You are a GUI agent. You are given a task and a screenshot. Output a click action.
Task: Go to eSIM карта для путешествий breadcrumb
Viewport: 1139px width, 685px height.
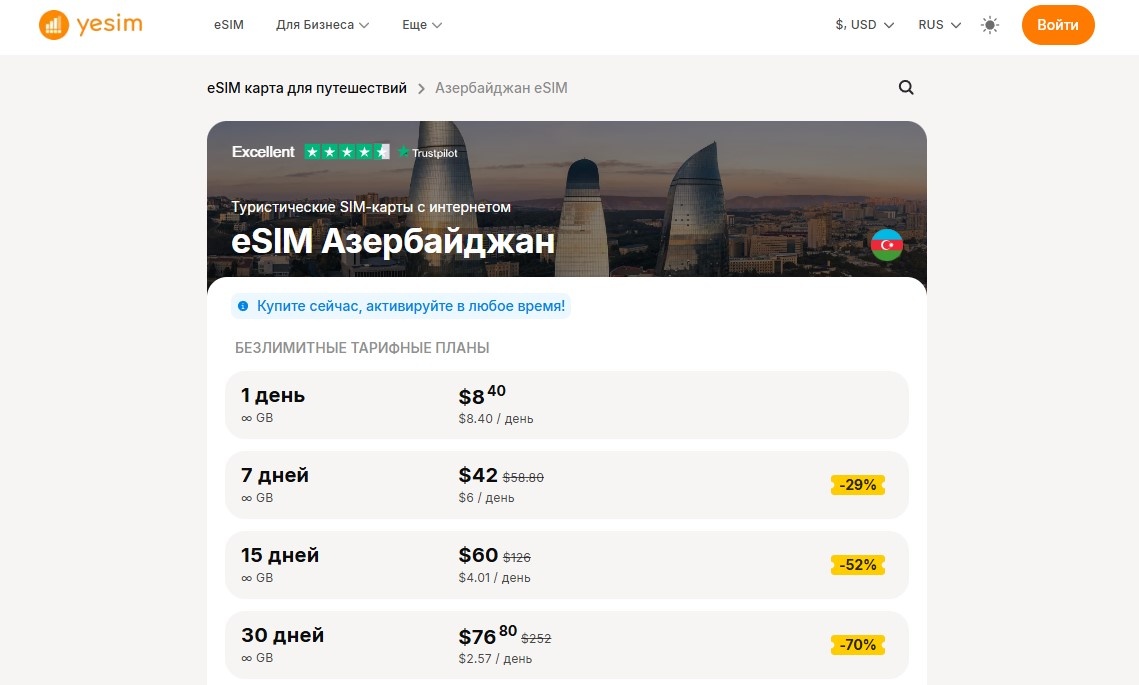(x=307, y=88)
